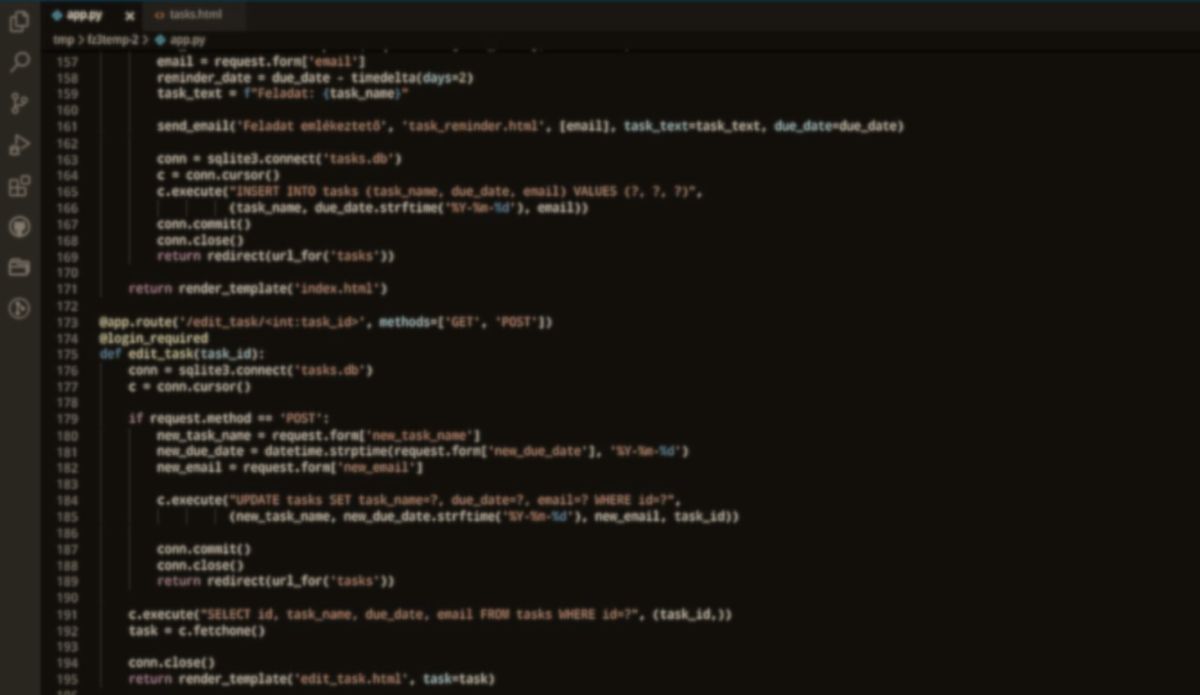This screenshot has height=695, width=1200.
Task: Open the folder icon in the activity bar
Action: pyautogui.click(x=19, y=267)
